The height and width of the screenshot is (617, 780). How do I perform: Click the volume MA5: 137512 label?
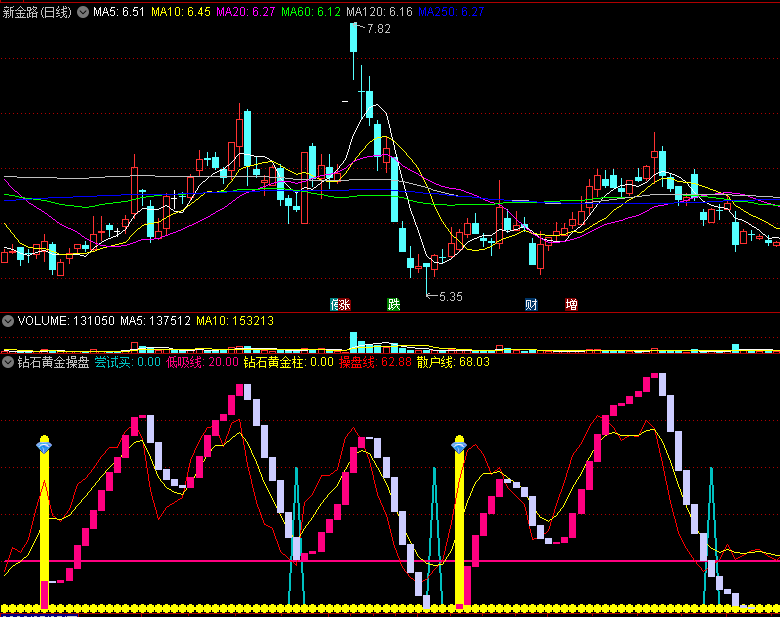pyautogui.click(x=155, y=321)
